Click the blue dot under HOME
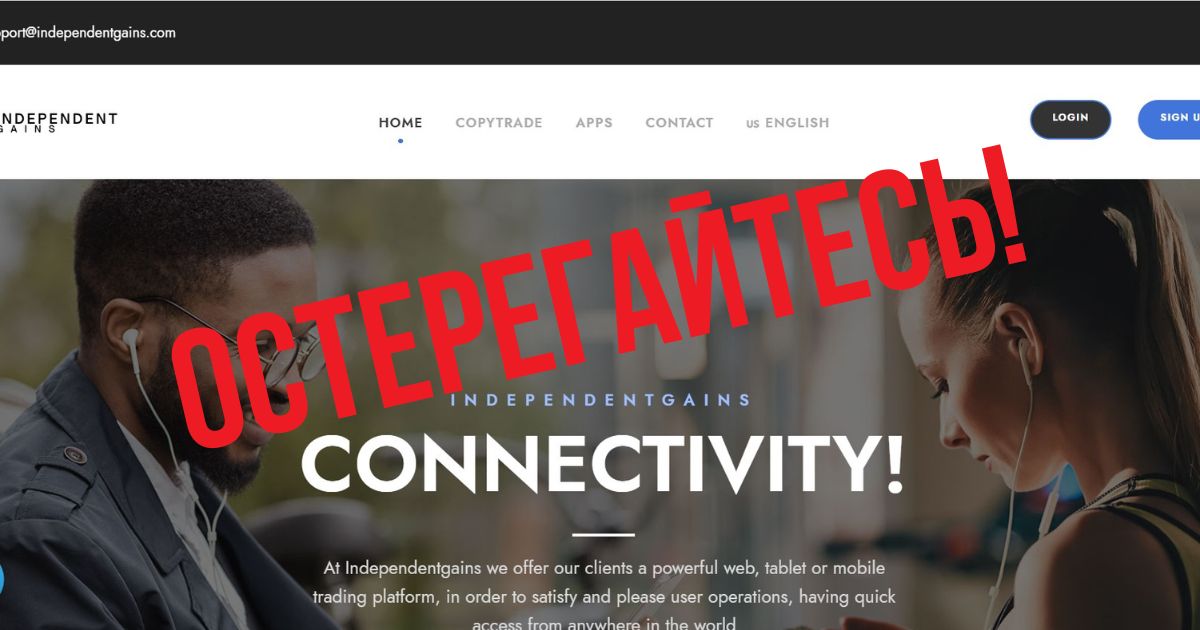Image resolution: width=1200 pixels, height=630 pixels. coord(400,141)
